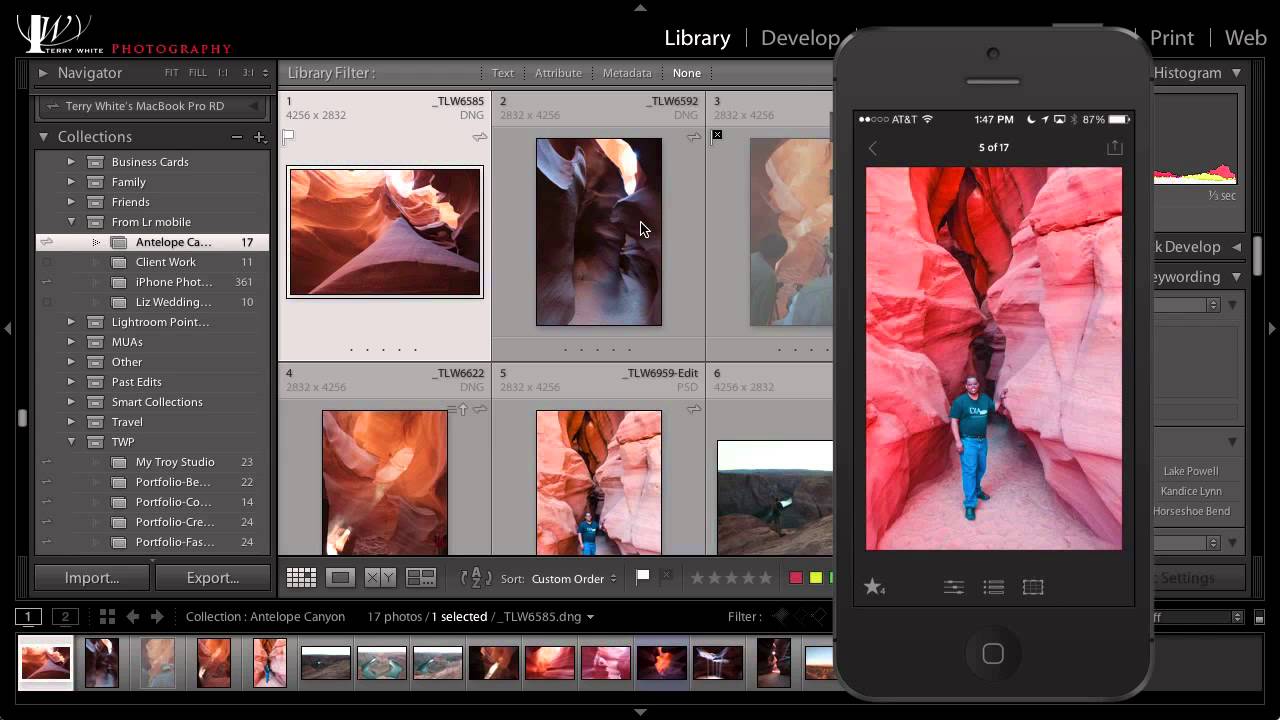Open the Library module
This screenshot has height=720, width=1280.
(697, 38)
